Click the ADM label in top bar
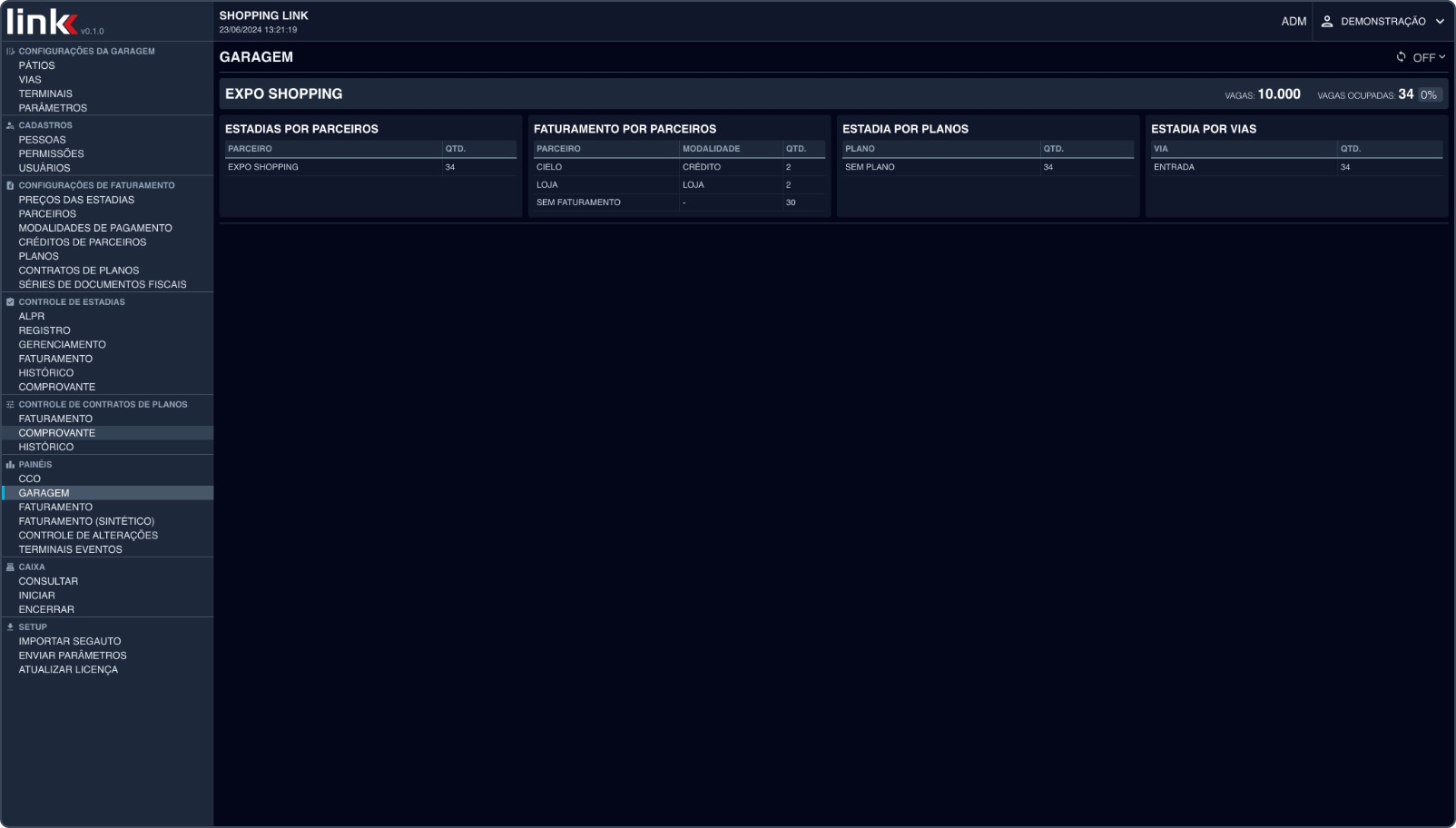The height and width of the screenshot is (828, 1456). point(1294,22)
